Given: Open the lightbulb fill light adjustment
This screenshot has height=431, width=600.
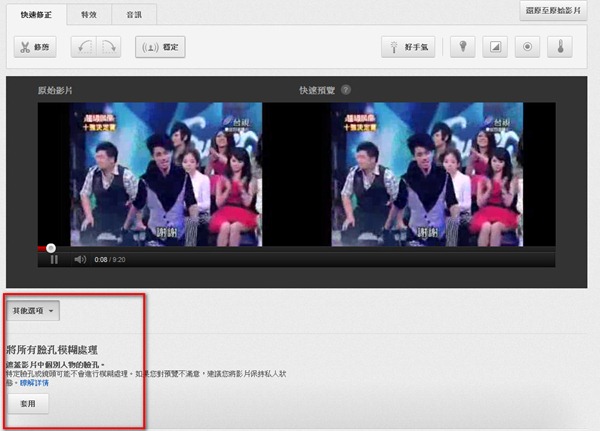Looking at the screenshot, I should click(x=462, y=47).
